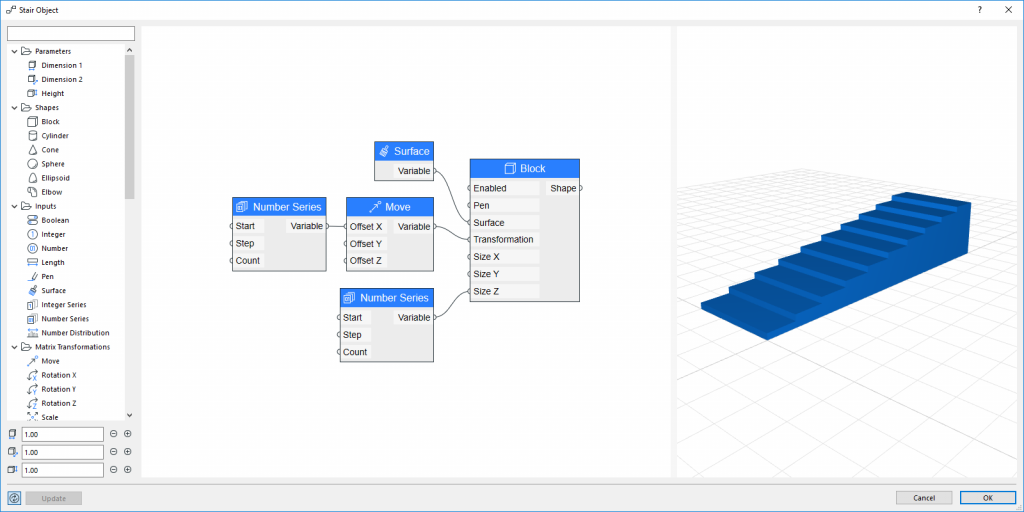The width and height of the screenshot is (1024, 512).
Task: Collapse the Matrix Transformations group
Action: coord(14,347)
